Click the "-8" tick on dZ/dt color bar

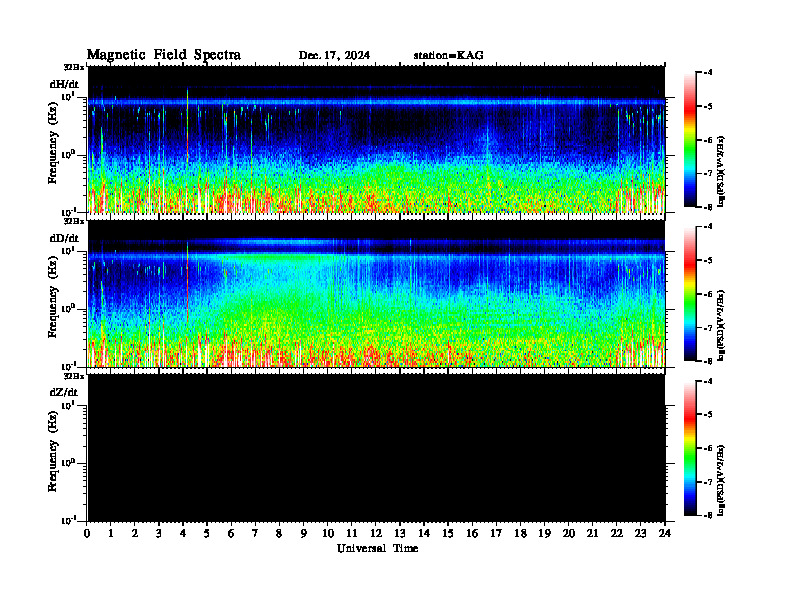click(708, 515)
